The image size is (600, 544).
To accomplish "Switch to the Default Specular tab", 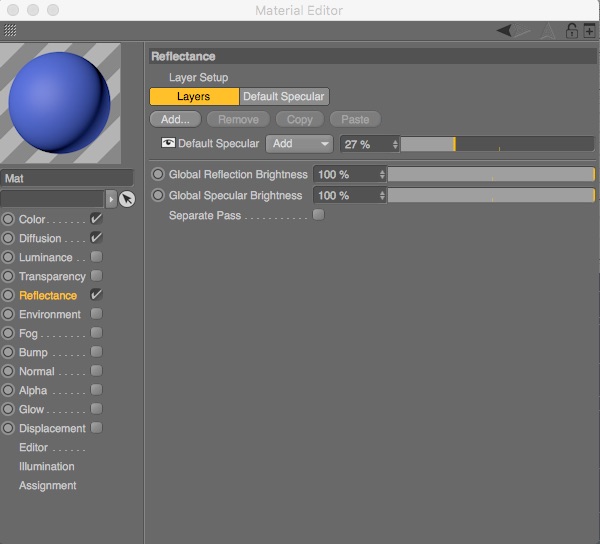I will click(x=283, y=97).
